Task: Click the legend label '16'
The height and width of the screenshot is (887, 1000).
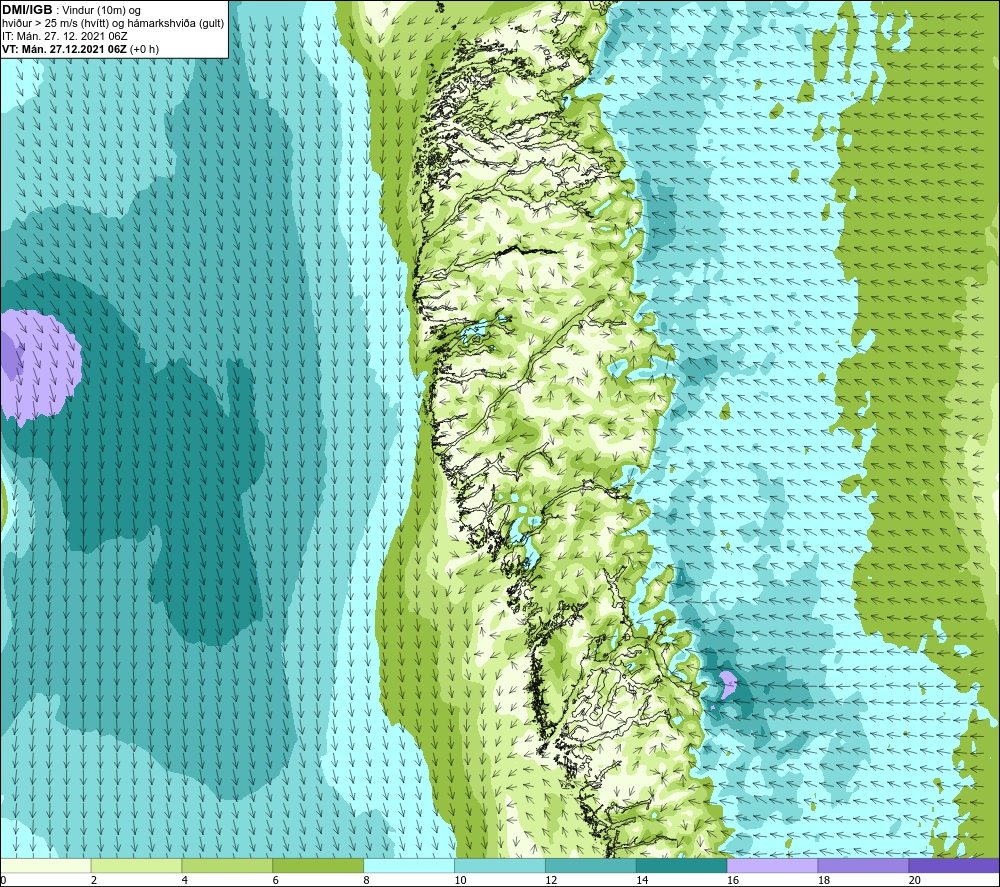Action: point(733,880)
